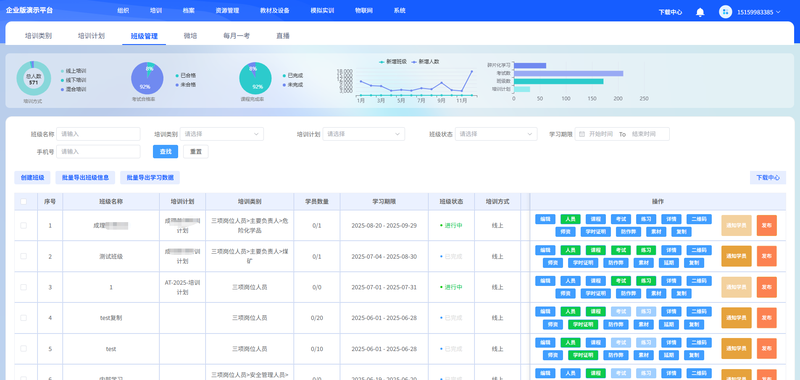Select the checkbox for the test row

(x=23, y=349)
